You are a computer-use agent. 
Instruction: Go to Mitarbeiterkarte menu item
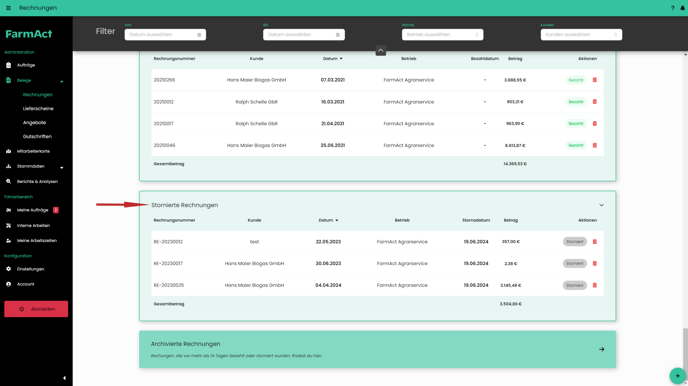33,151
